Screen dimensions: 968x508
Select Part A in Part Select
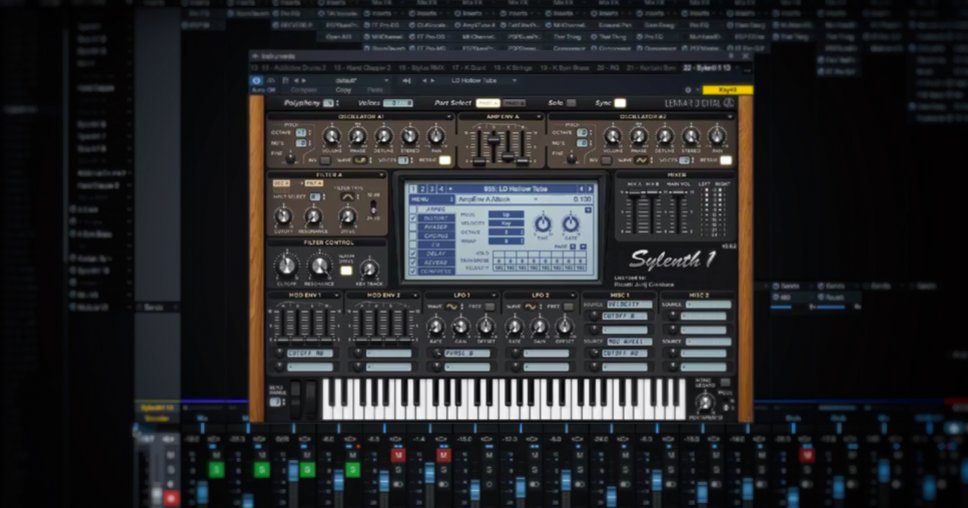[486, 103]
